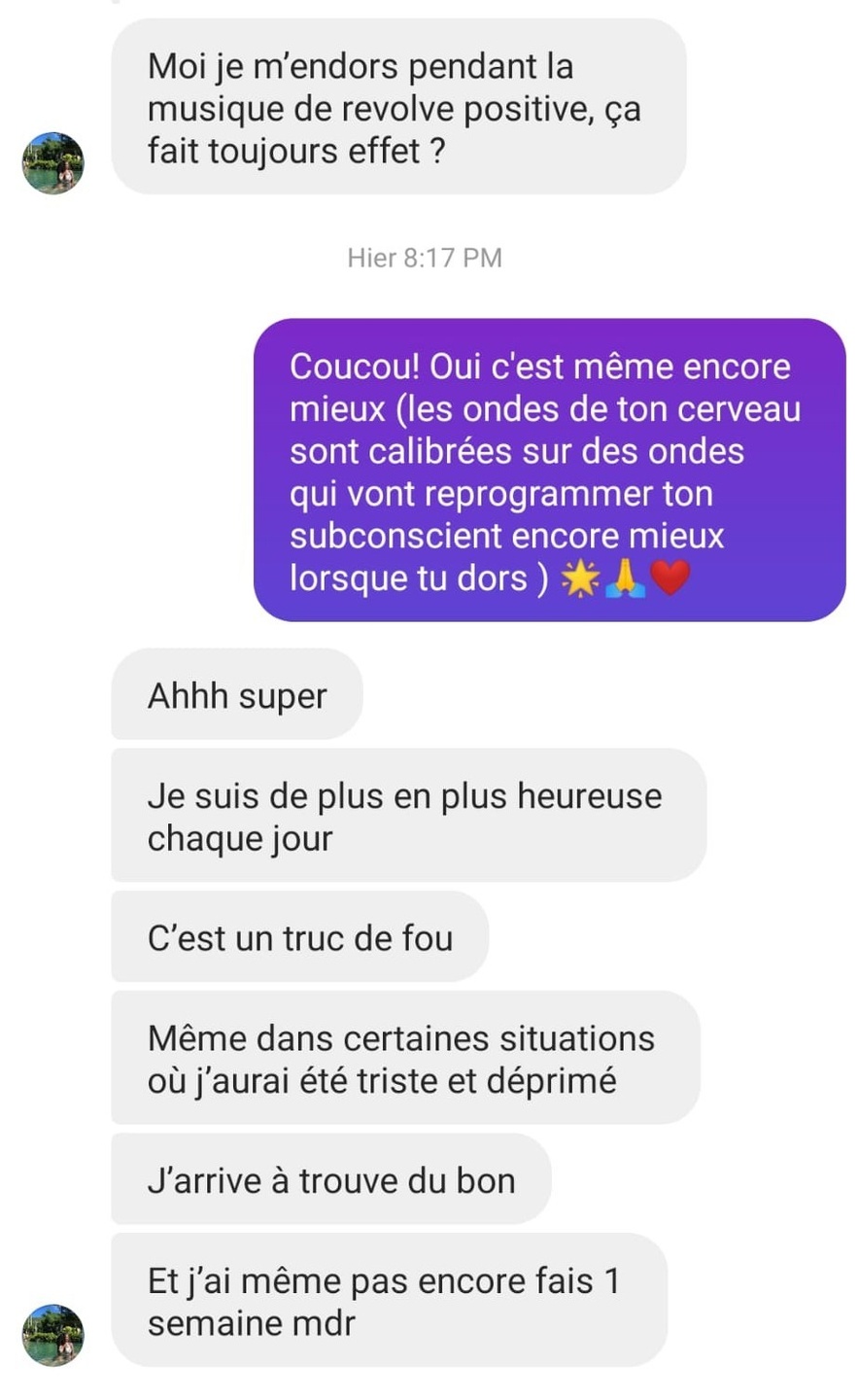Click the red heart emoji
Image resolution: width=858 pixels, height=1400 pixels.
tap(669, 579)
